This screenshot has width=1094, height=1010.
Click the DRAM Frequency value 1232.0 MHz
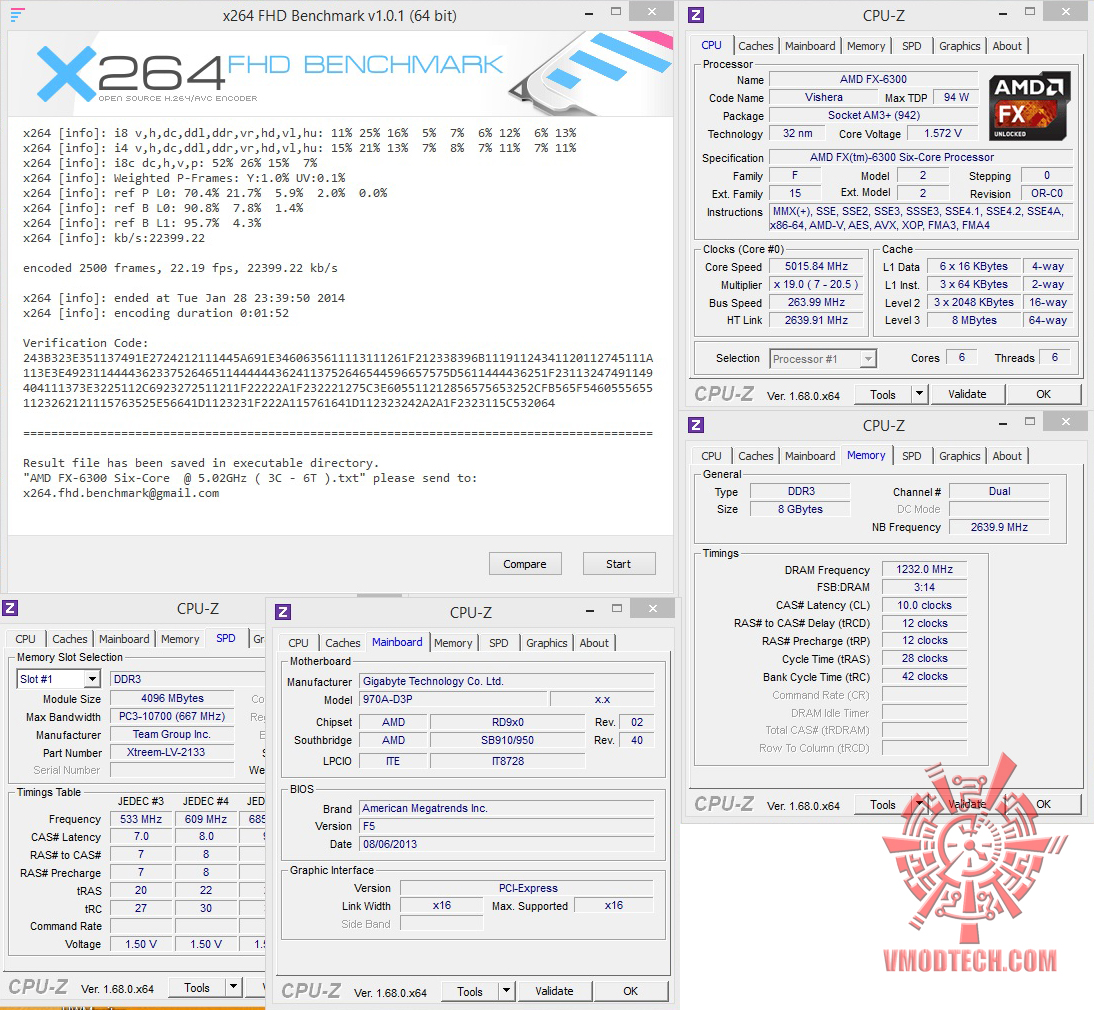point(924,569)
